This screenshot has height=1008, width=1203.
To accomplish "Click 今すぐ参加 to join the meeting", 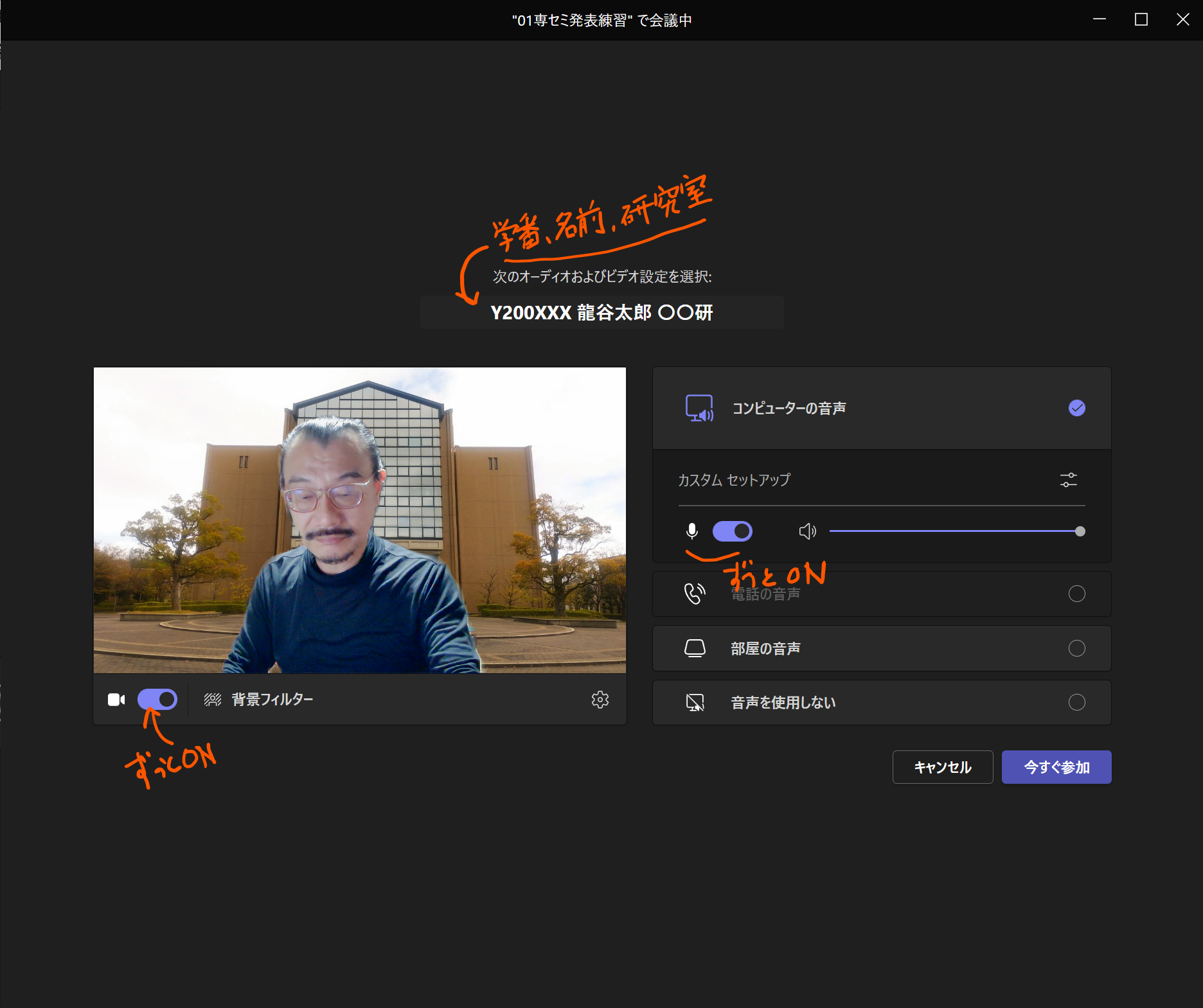I will 1056,767.
